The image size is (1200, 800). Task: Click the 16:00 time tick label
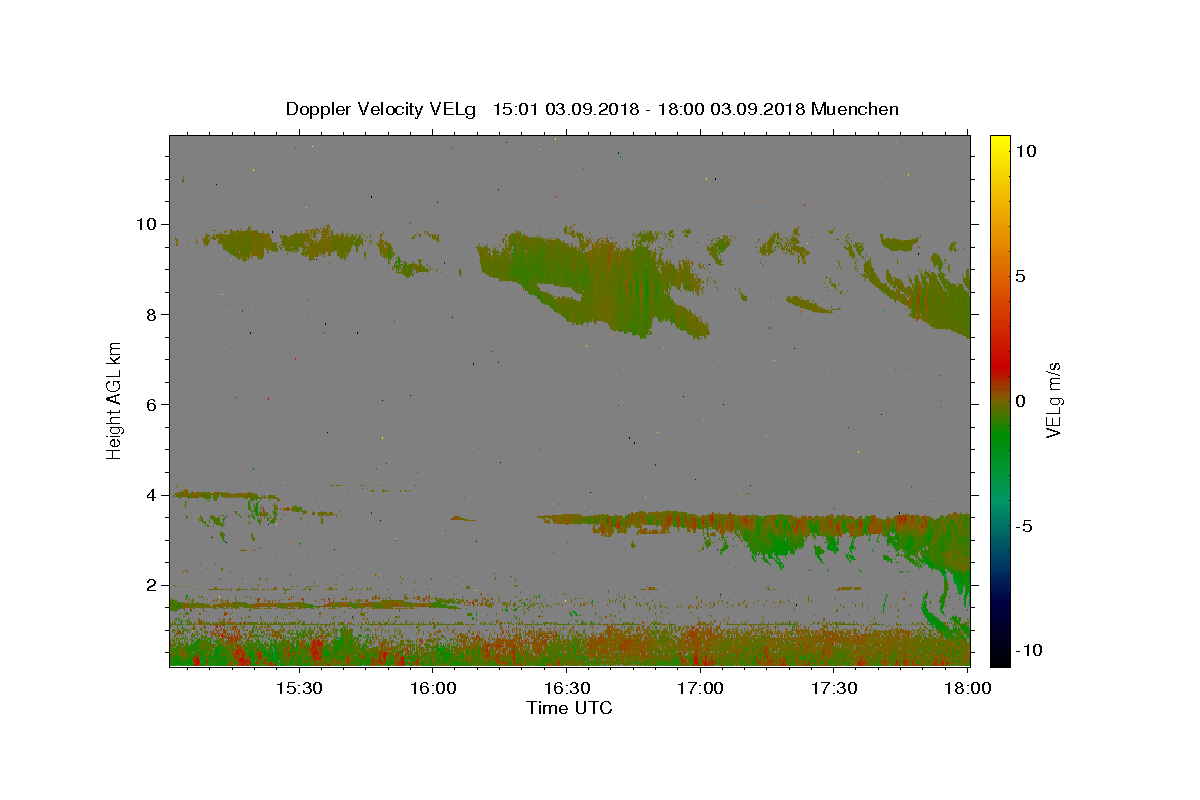tap(433, 689)
